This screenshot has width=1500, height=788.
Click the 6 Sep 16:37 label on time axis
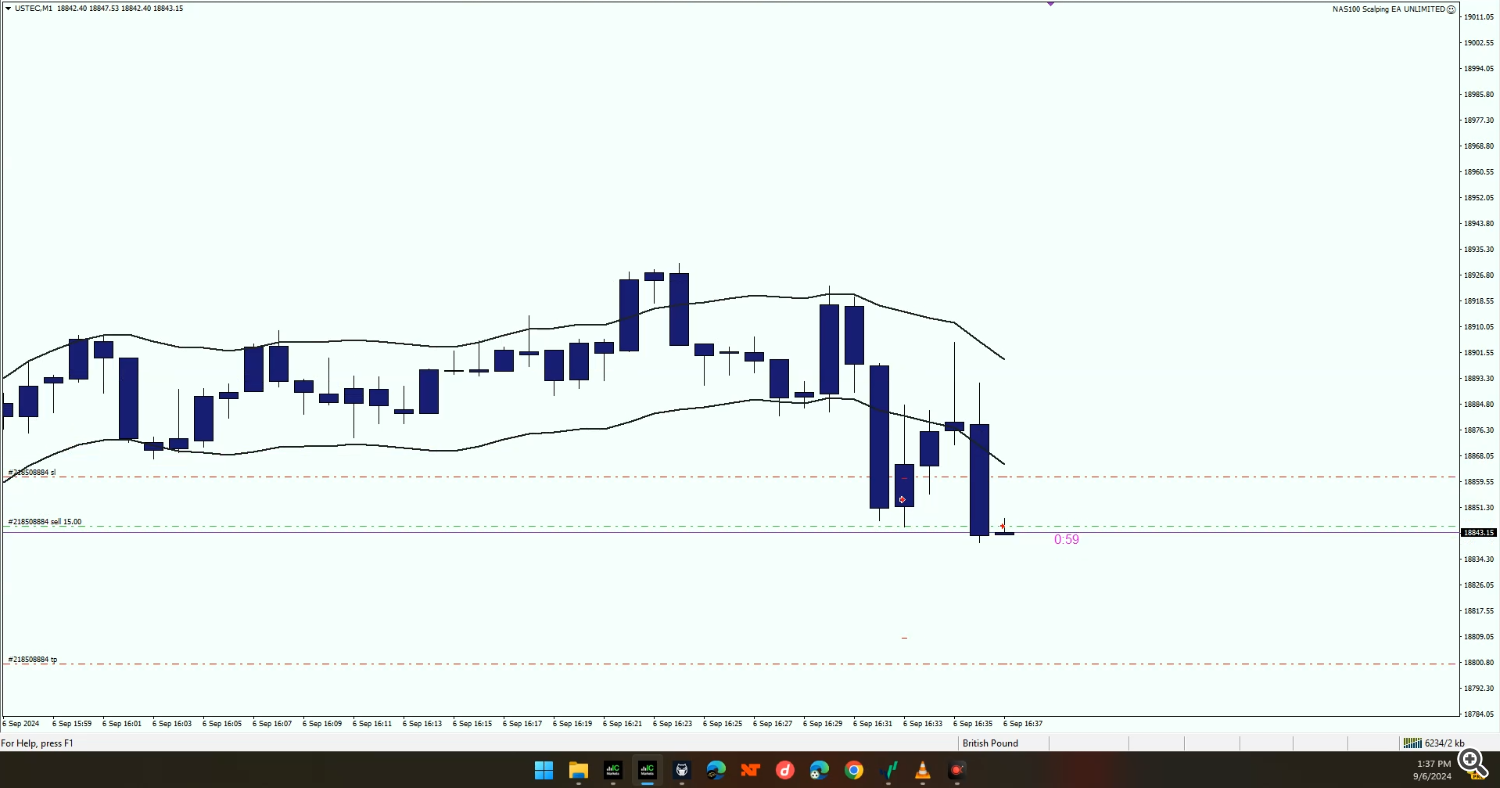(1023, 723)
